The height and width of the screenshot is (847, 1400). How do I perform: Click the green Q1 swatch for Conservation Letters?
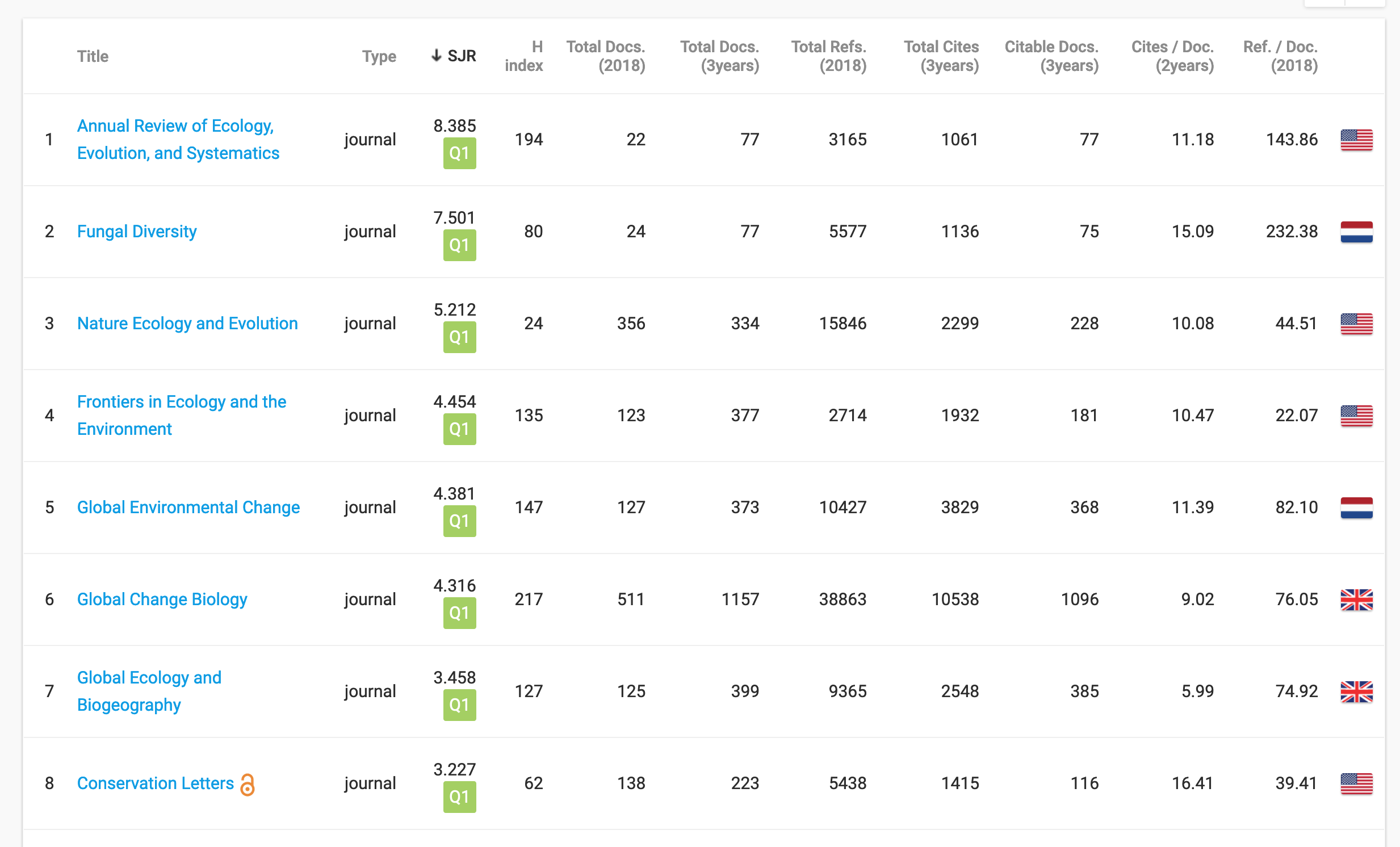tap(459, 797)
